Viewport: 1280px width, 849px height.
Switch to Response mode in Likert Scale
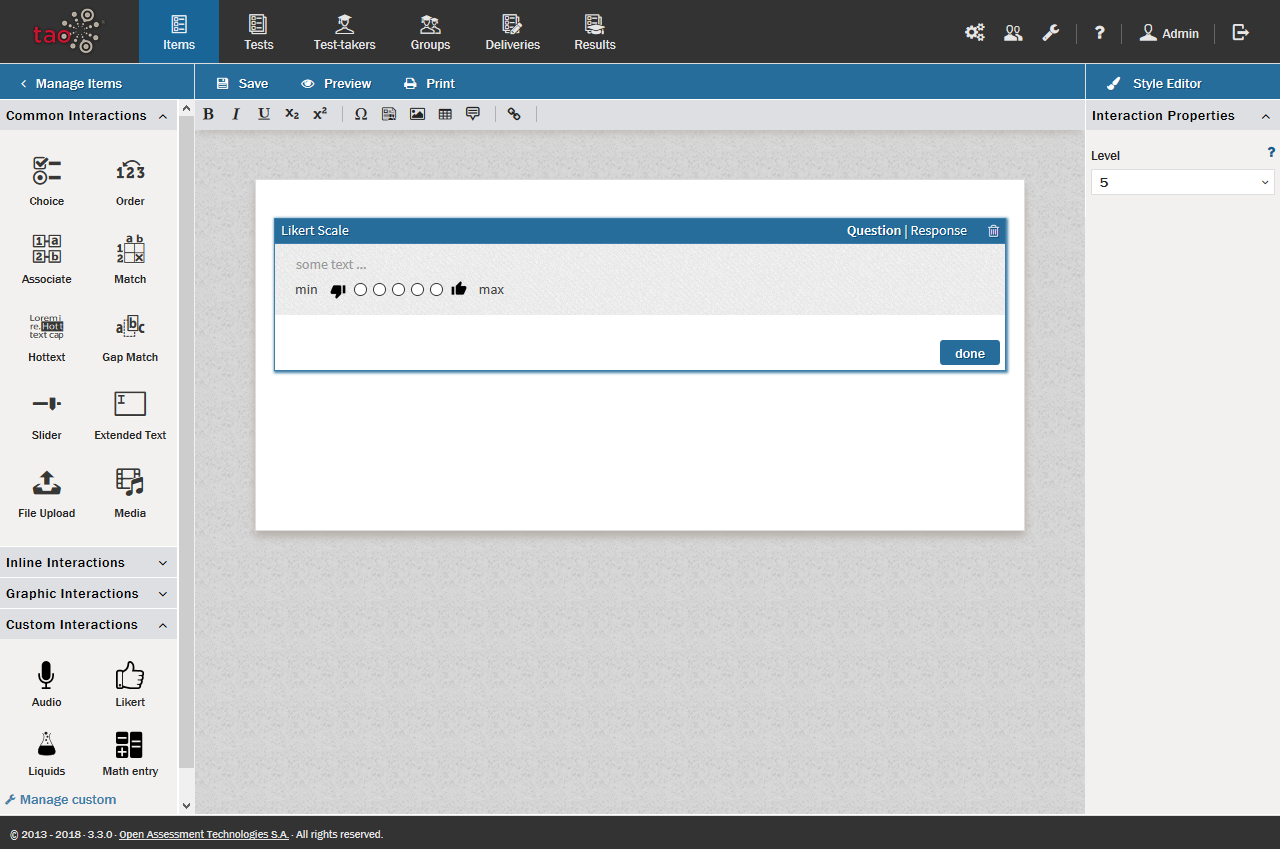click(938, 231)
